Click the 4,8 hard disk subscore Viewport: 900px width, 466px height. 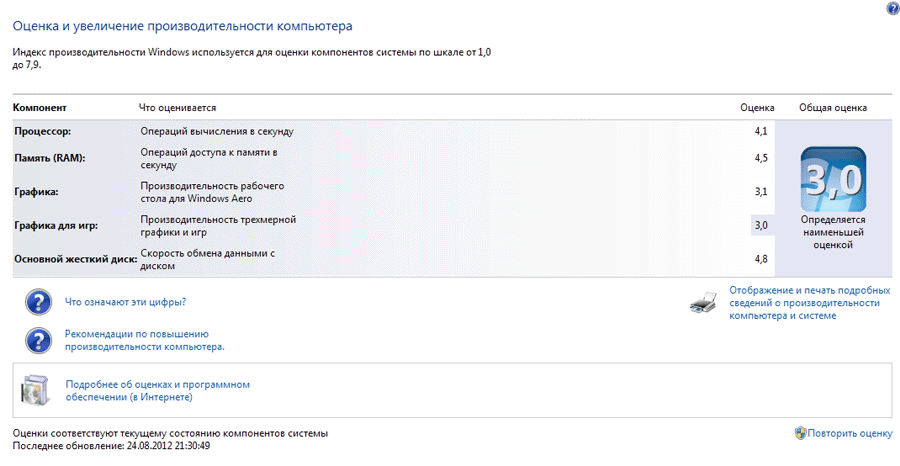point(761,259)
